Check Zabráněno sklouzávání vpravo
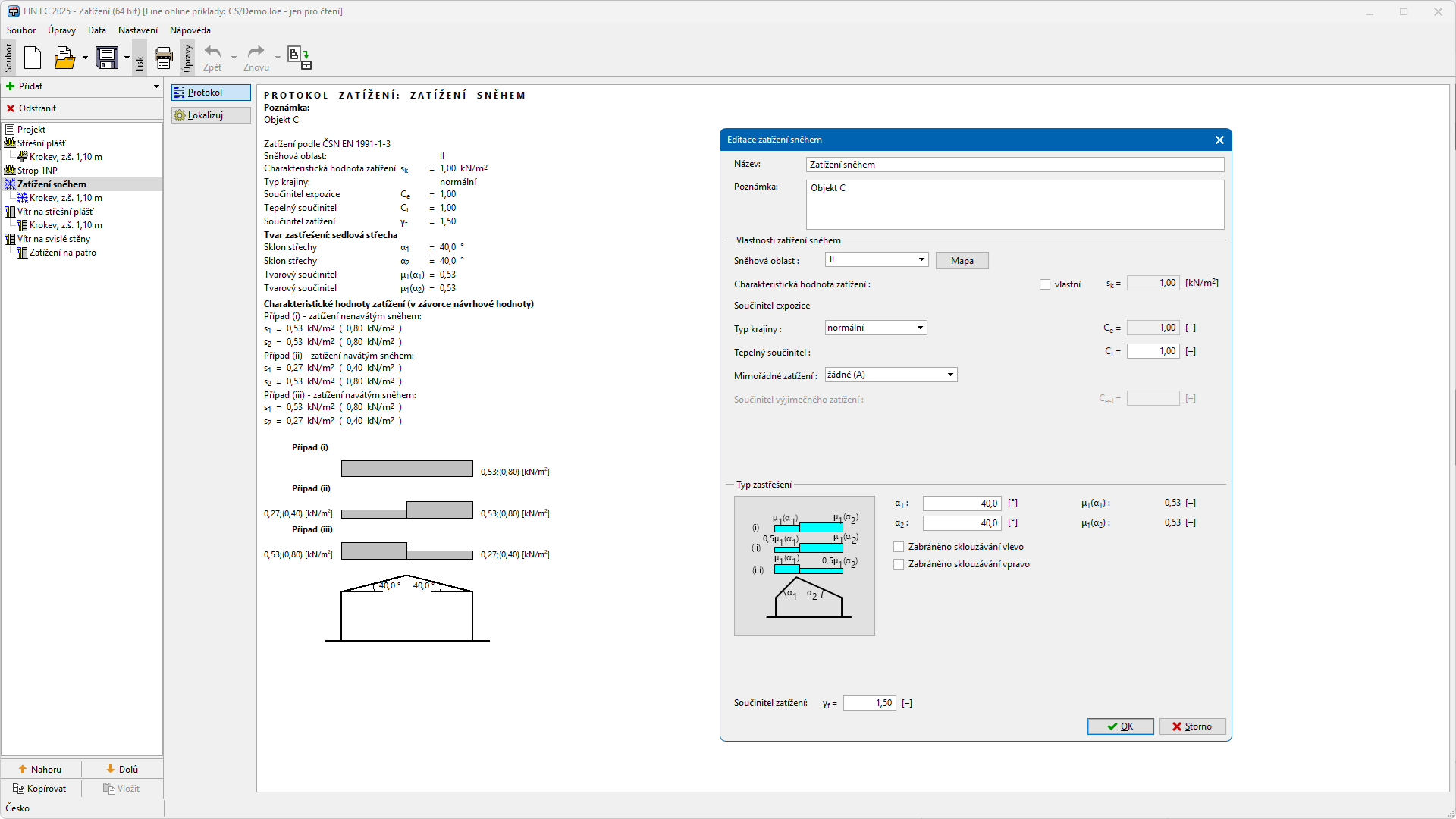1456x819 pixels. click(899, 564)
